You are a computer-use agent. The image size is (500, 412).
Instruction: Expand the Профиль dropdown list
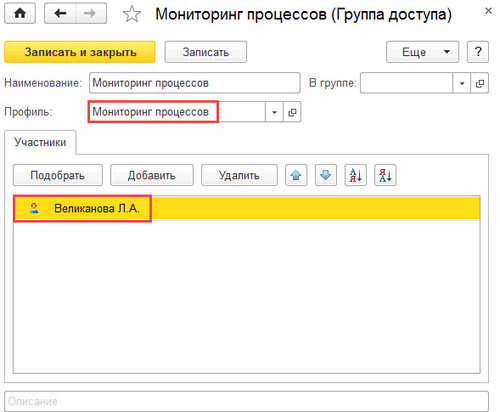coord(274,112)
